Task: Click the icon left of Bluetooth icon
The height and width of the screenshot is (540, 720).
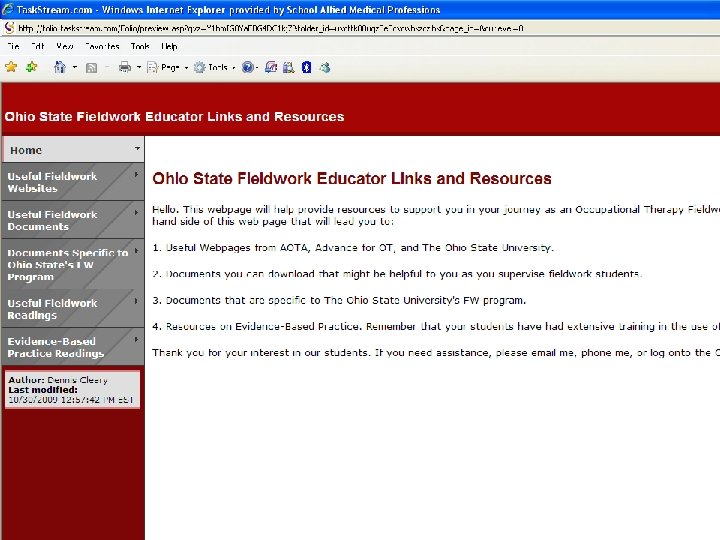Action: coord(288,68)
